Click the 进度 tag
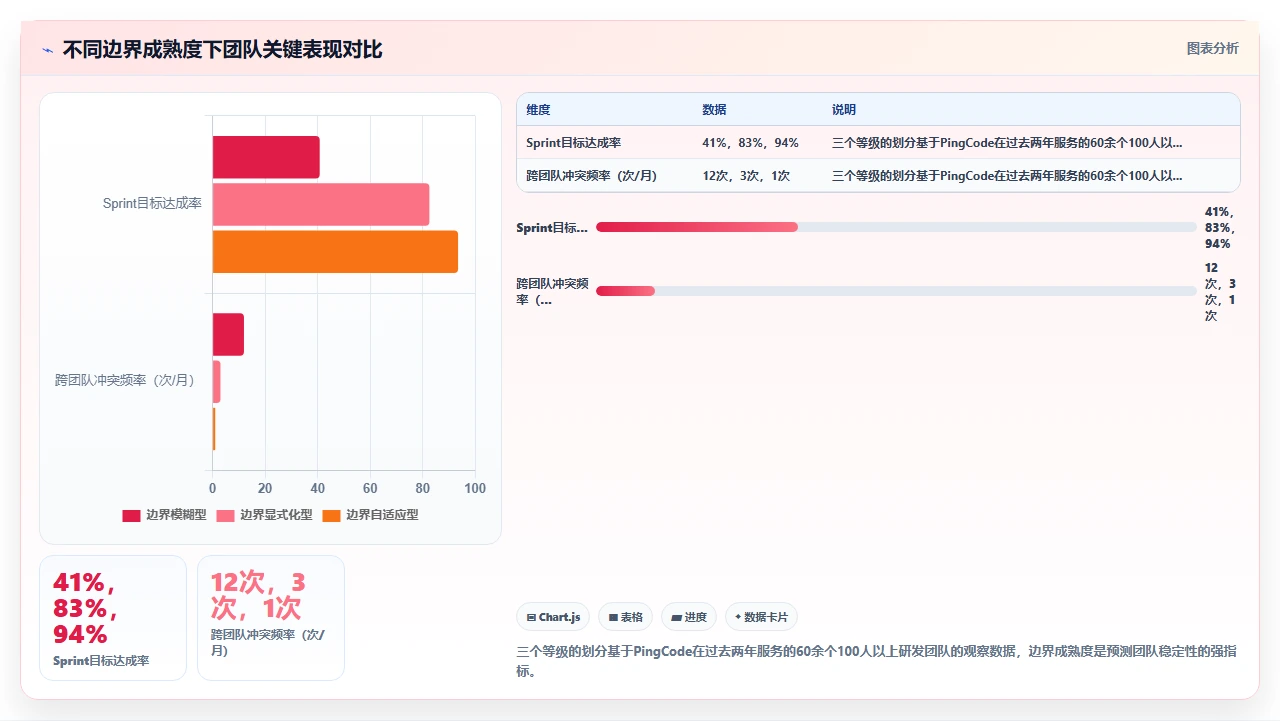Image resolution: width=1280 pixels, height=721 pixels. coord(689,617)
